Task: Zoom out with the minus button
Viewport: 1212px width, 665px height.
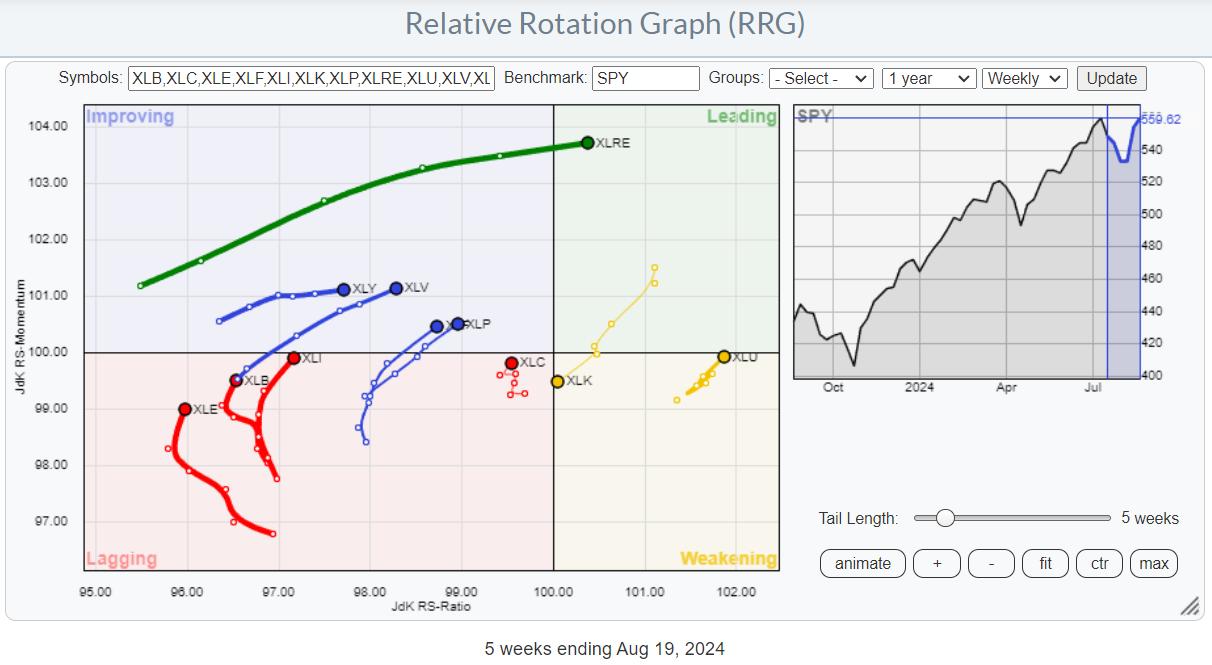Action: (991, 563)
